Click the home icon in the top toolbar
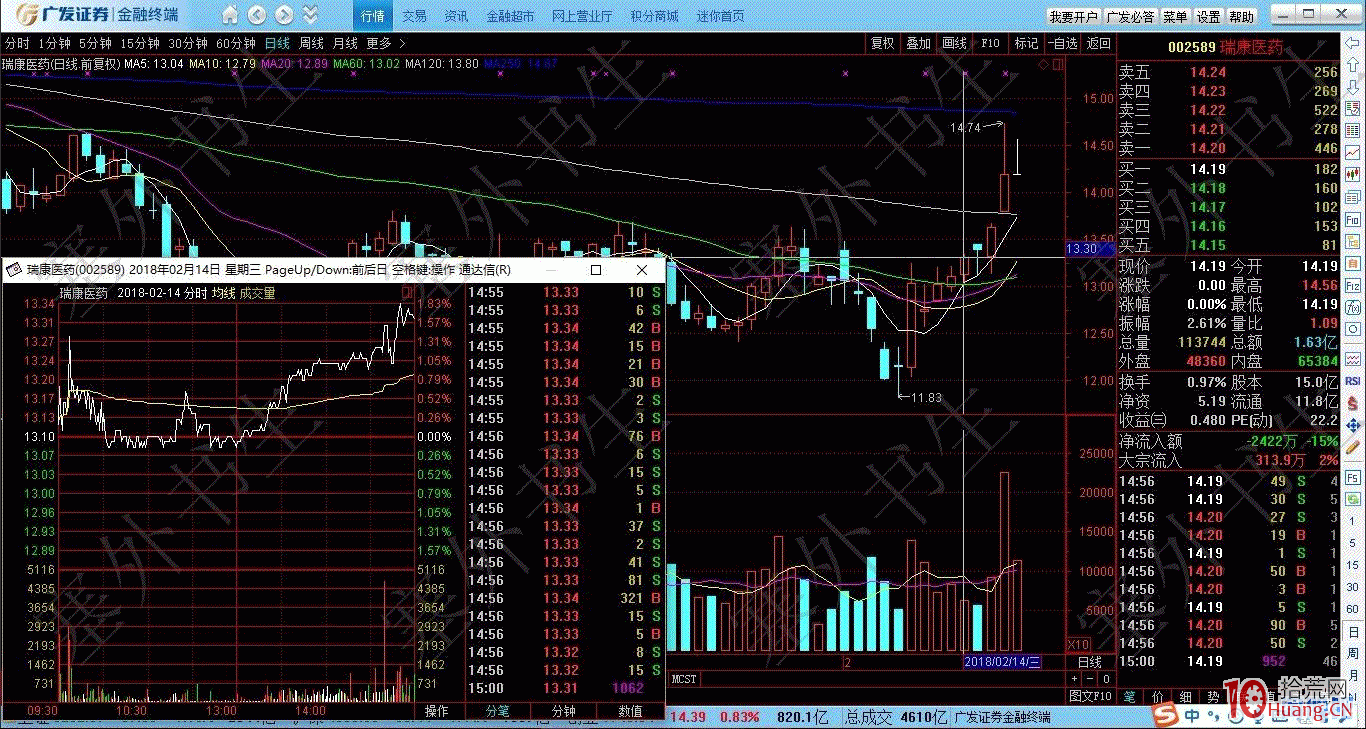 click(231, 16)
